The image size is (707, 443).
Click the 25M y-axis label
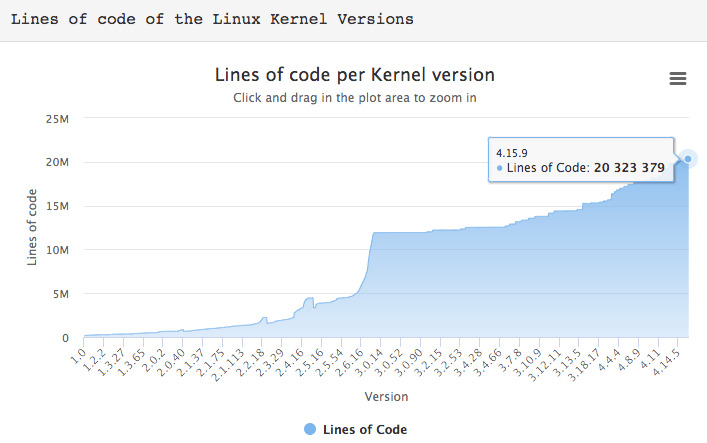click(x=56, y=119)
